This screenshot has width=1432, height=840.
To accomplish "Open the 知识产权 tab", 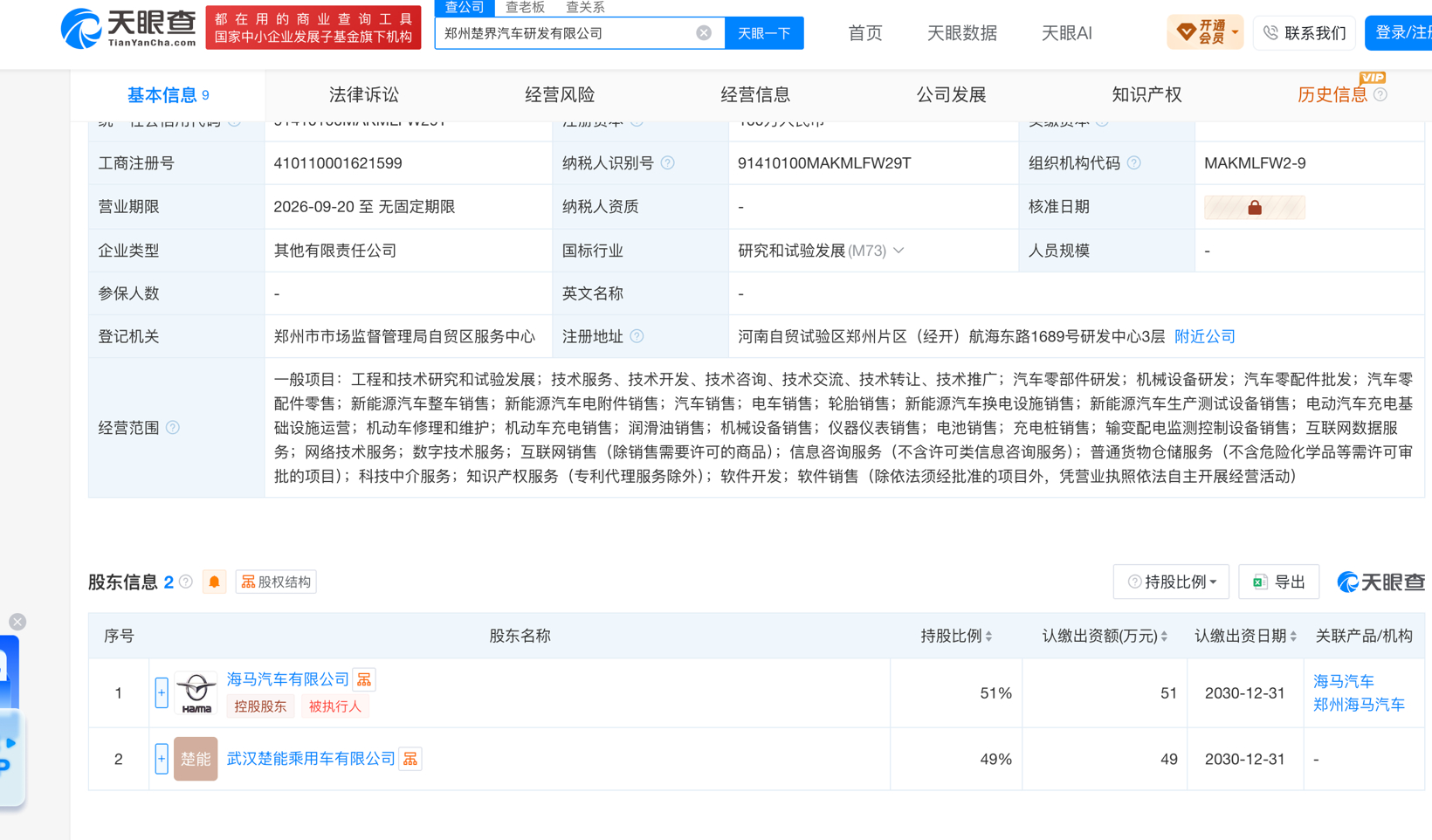I will pyautogui.click(x=1146, y=94).
